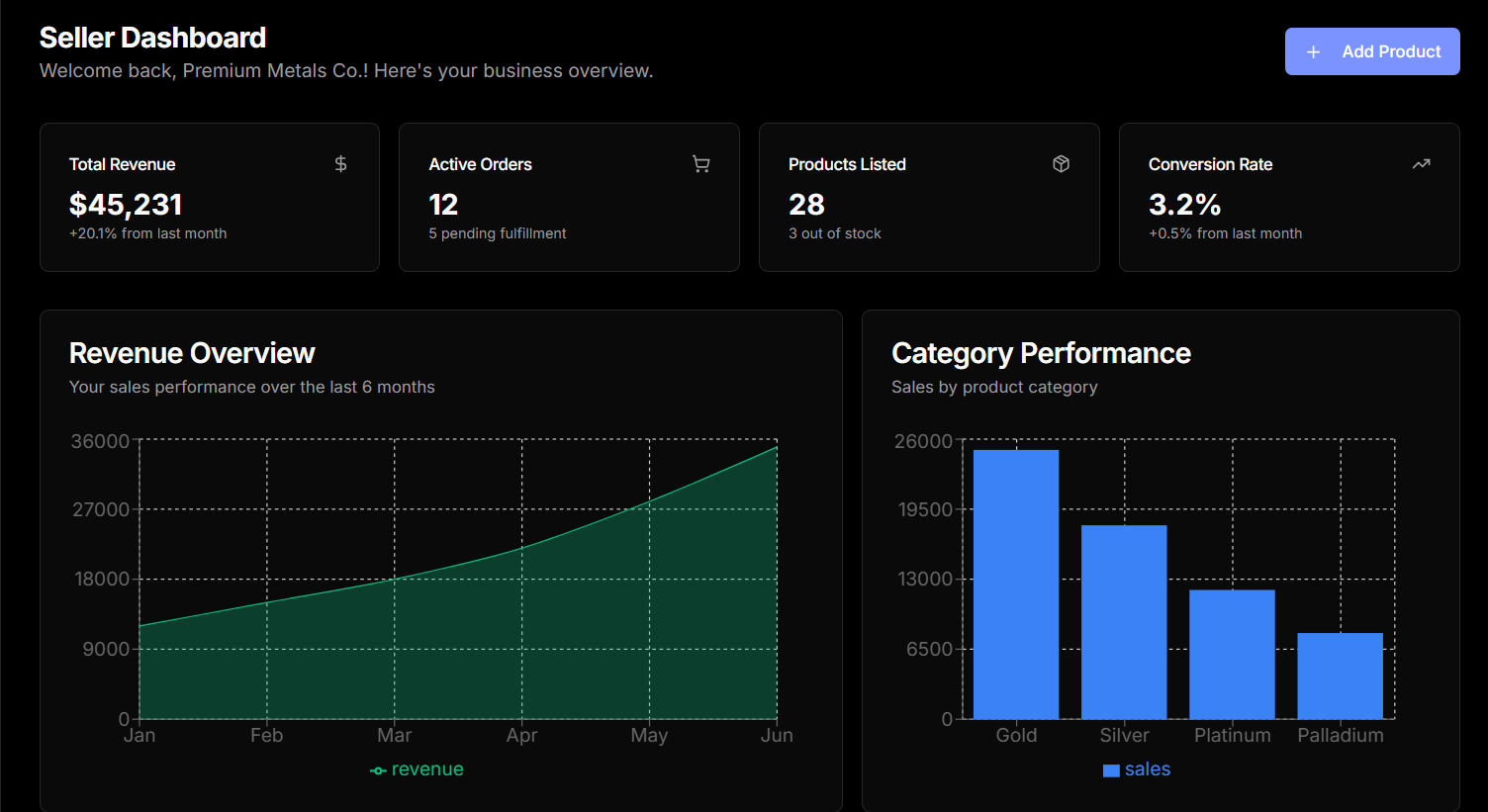Image resolution: width=1488 pixels, height=812 pixels.
Task: Click the green revenue legend marker
Action: (377, 768)
